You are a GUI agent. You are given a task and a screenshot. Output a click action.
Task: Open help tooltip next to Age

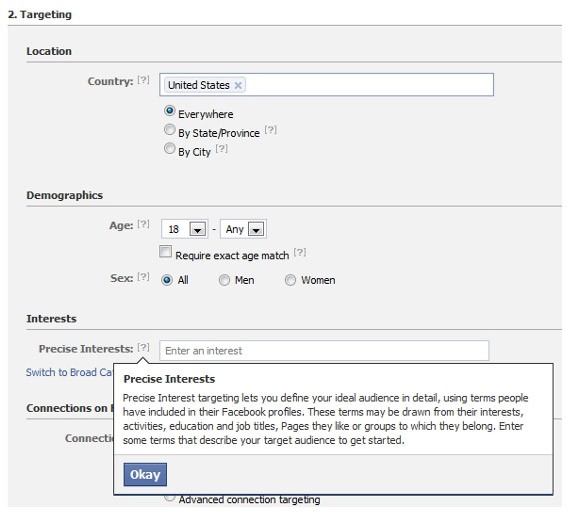tap(143, 224)
